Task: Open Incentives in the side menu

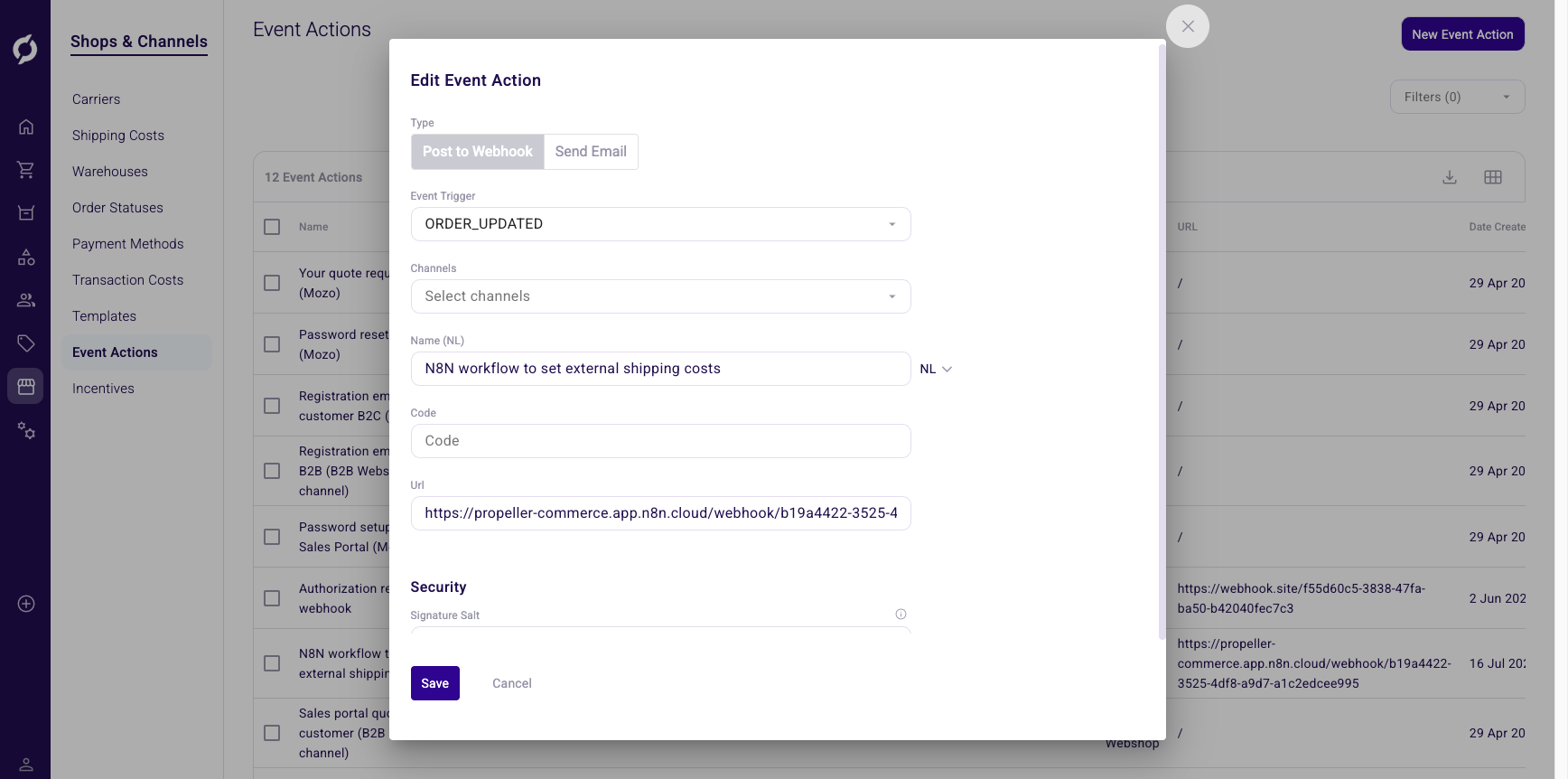Action: pos(103,389)
